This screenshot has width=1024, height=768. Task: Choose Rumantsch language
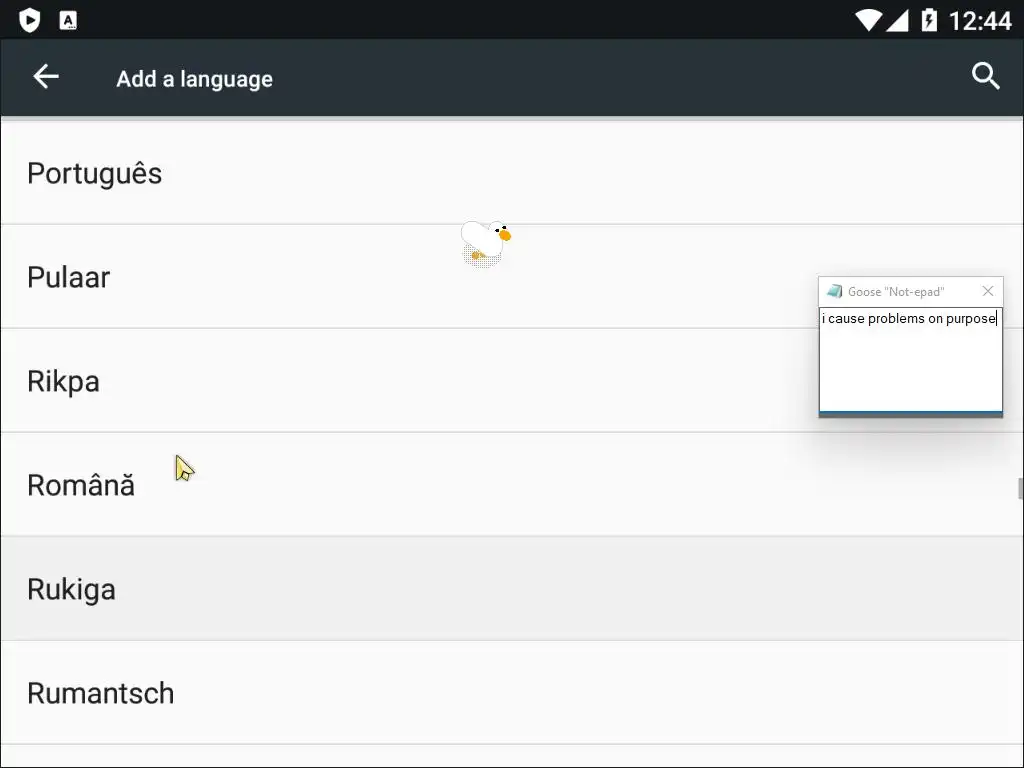click(512, 693)
